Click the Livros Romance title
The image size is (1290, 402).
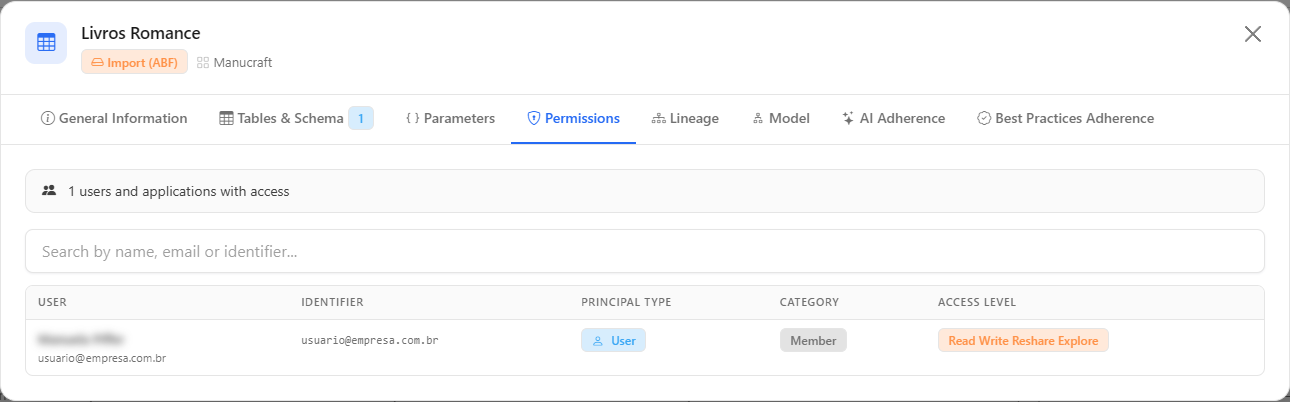coord(141,33)
